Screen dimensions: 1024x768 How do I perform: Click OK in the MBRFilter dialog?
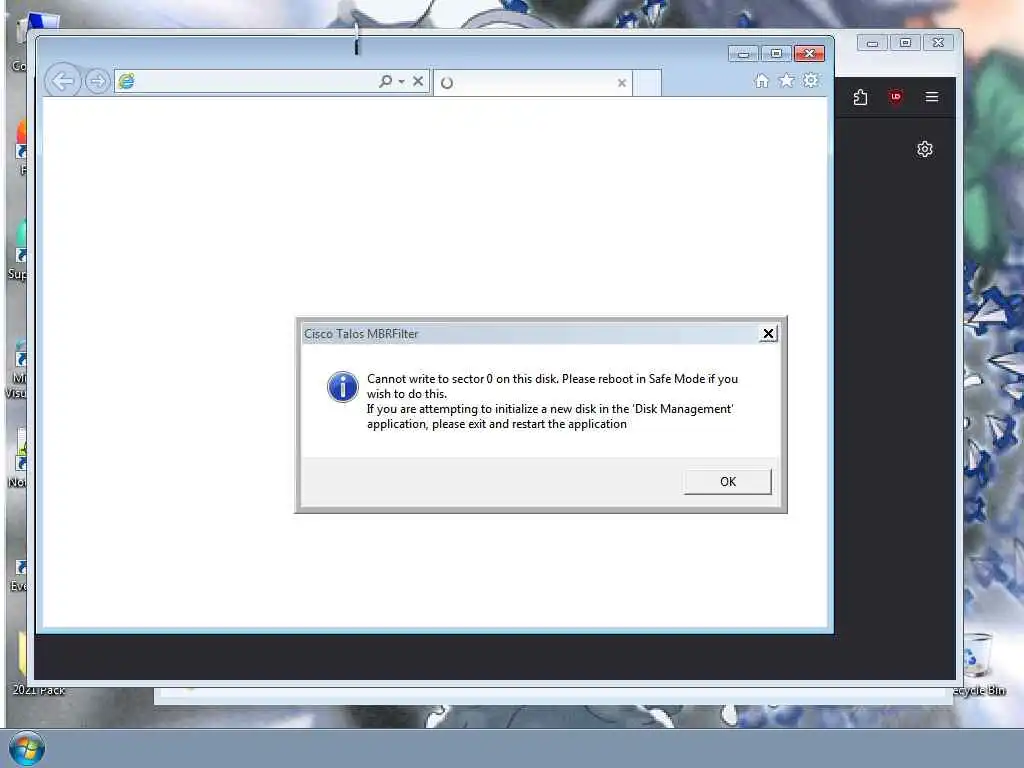727,481
